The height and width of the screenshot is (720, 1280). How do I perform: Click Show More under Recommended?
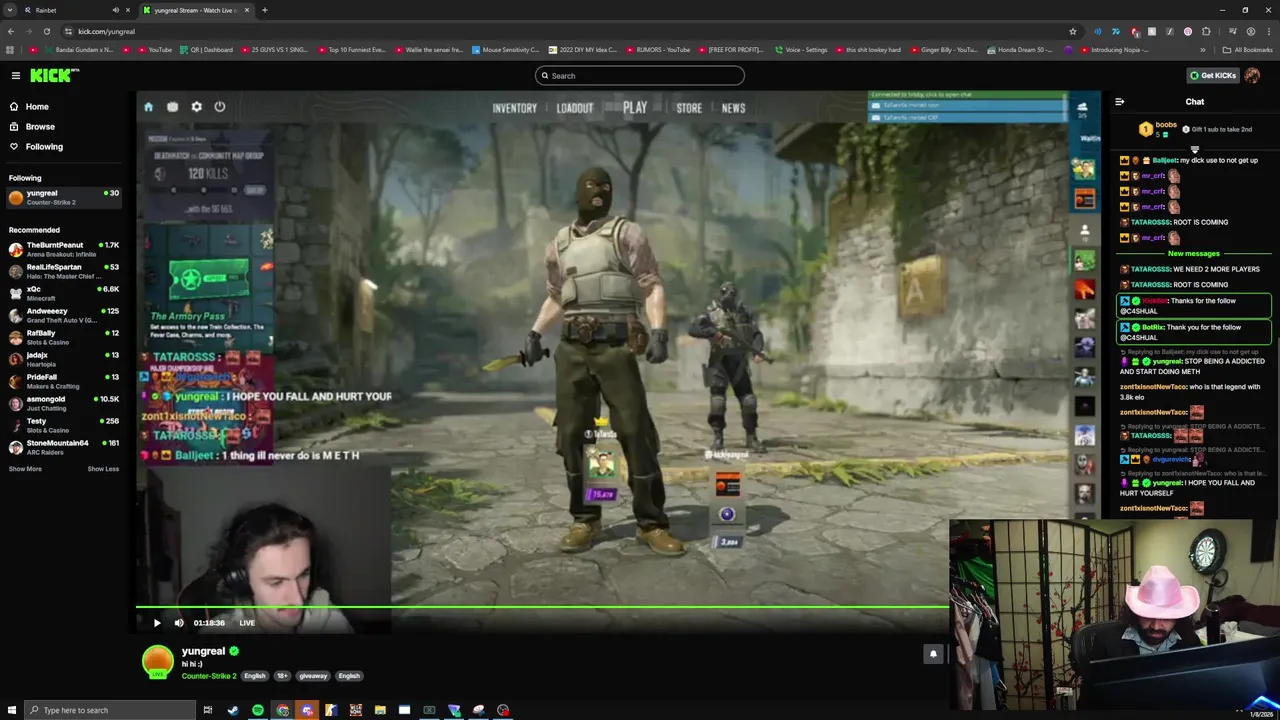tap(25, 469)
